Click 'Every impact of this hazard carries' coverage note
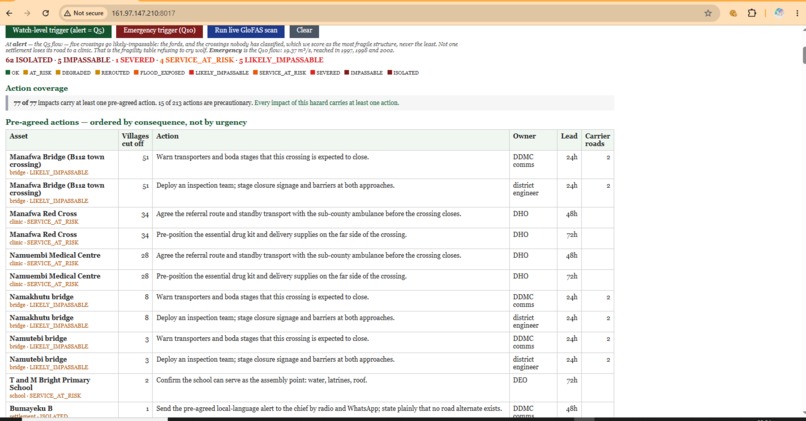 tap(326, 103)
